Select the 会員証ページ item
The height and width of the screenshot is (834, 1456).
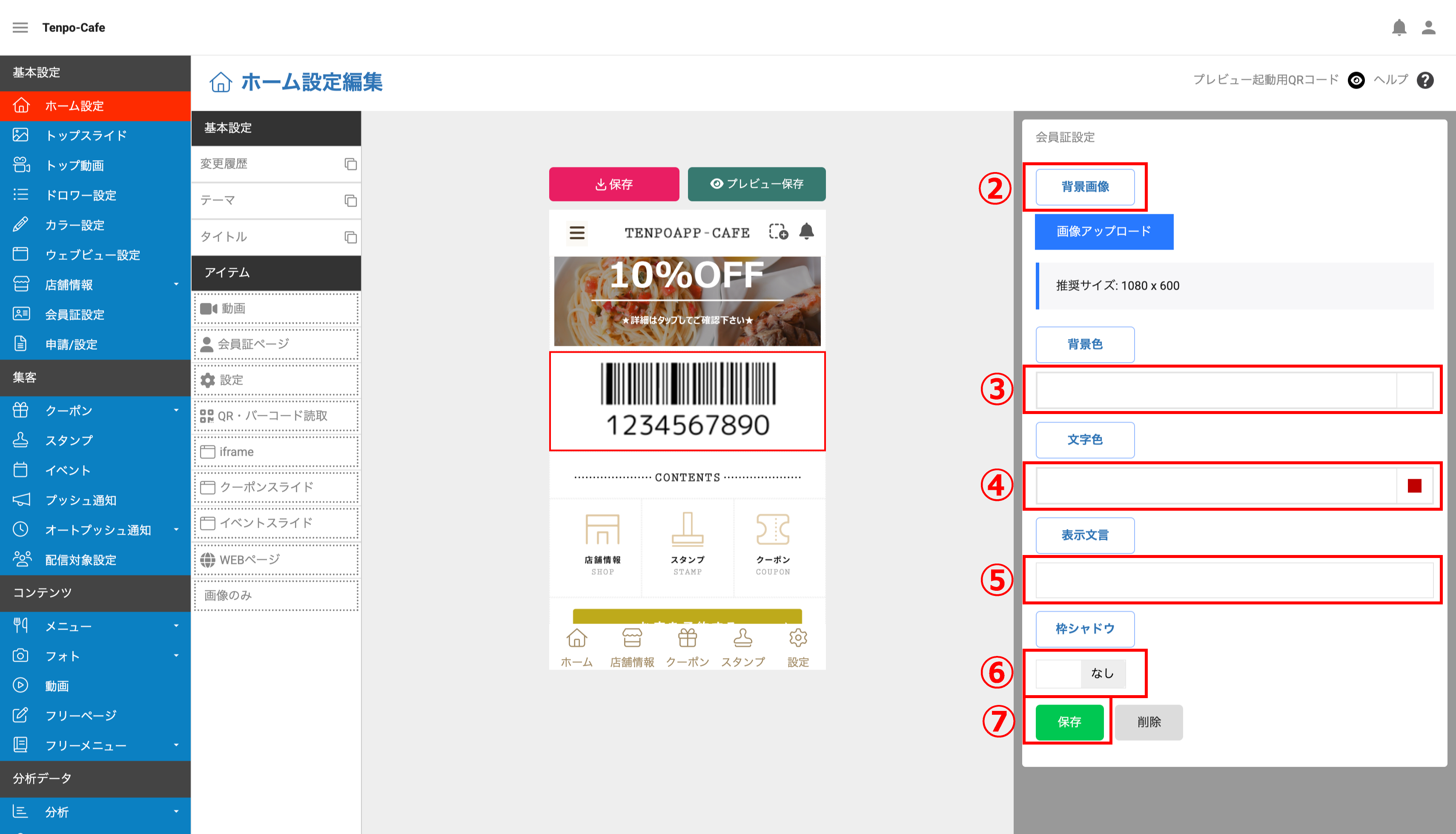pos(276,344)
